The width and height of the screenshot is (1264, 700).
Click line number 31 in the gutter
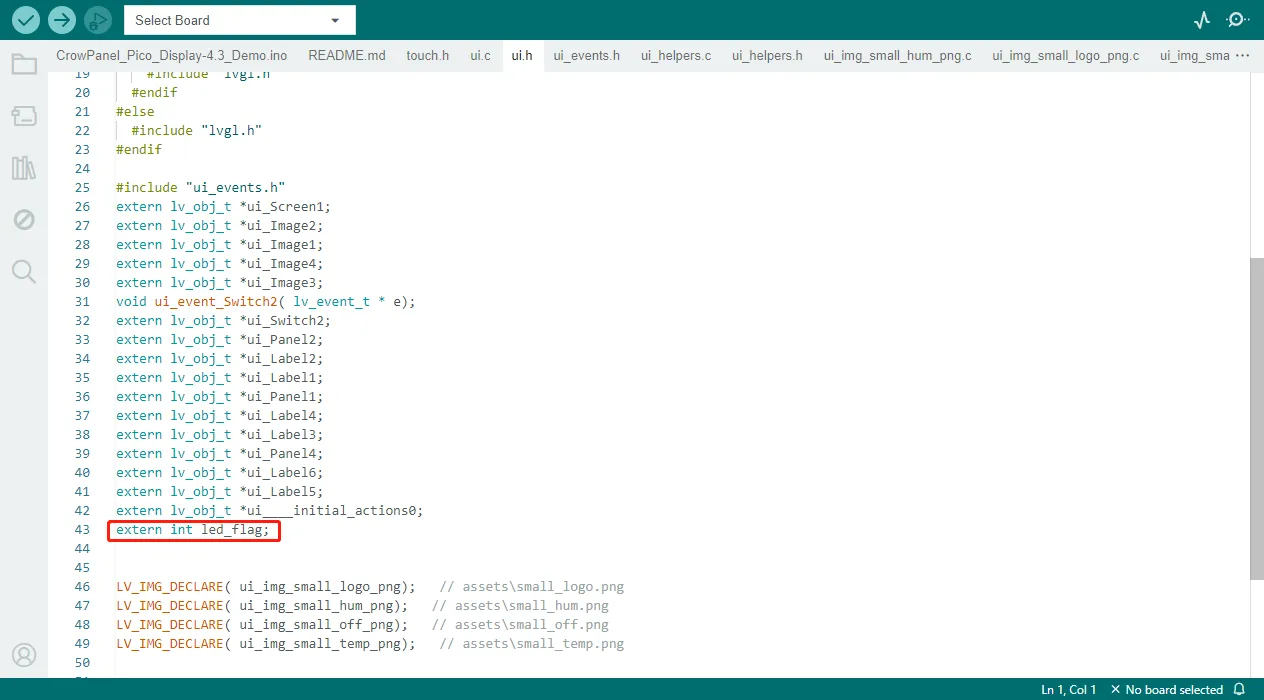[82, 302]
